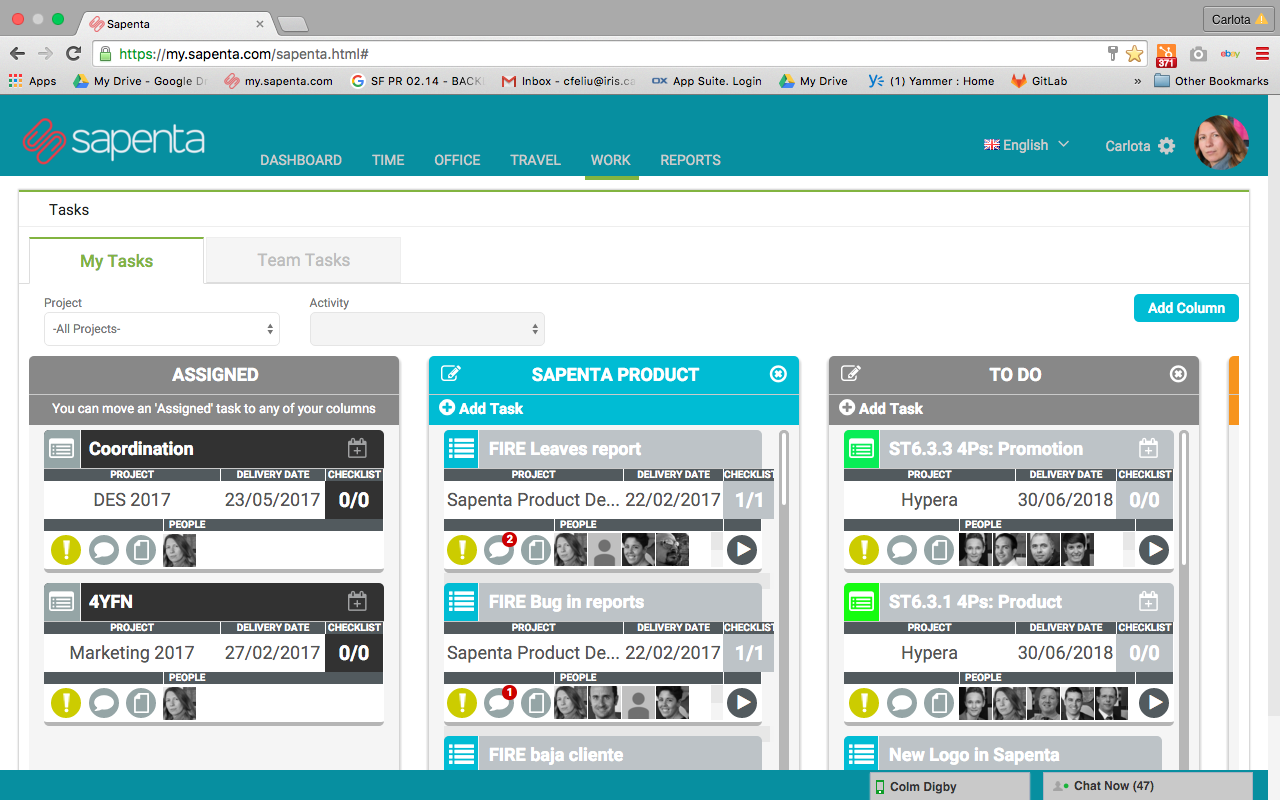Switch to the Team Tasks tab

[x=303, y=260]
